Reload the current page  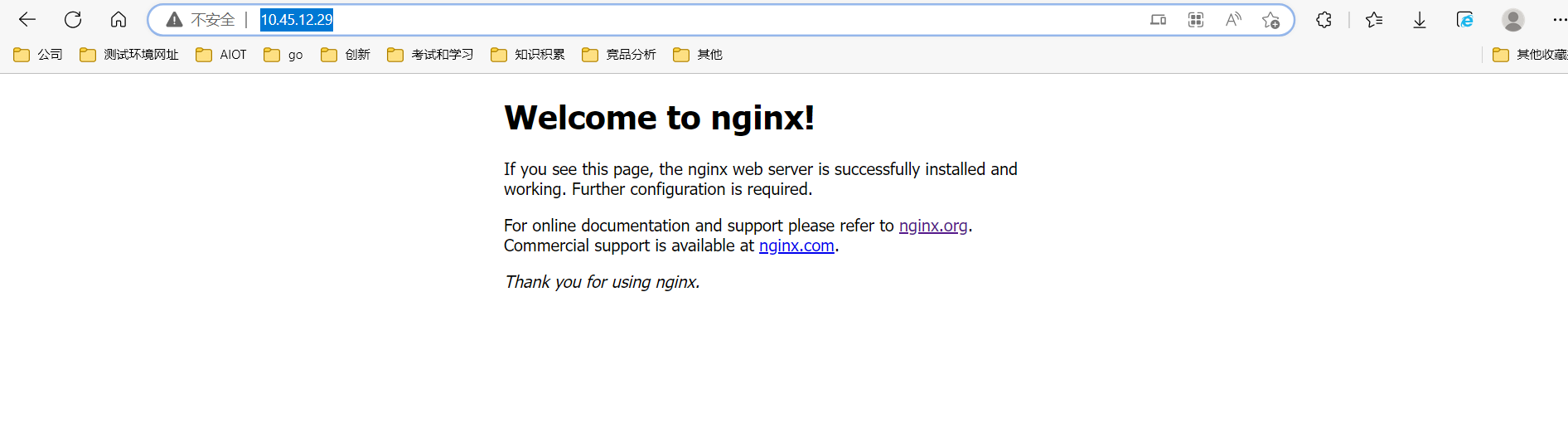click(73, 19)
